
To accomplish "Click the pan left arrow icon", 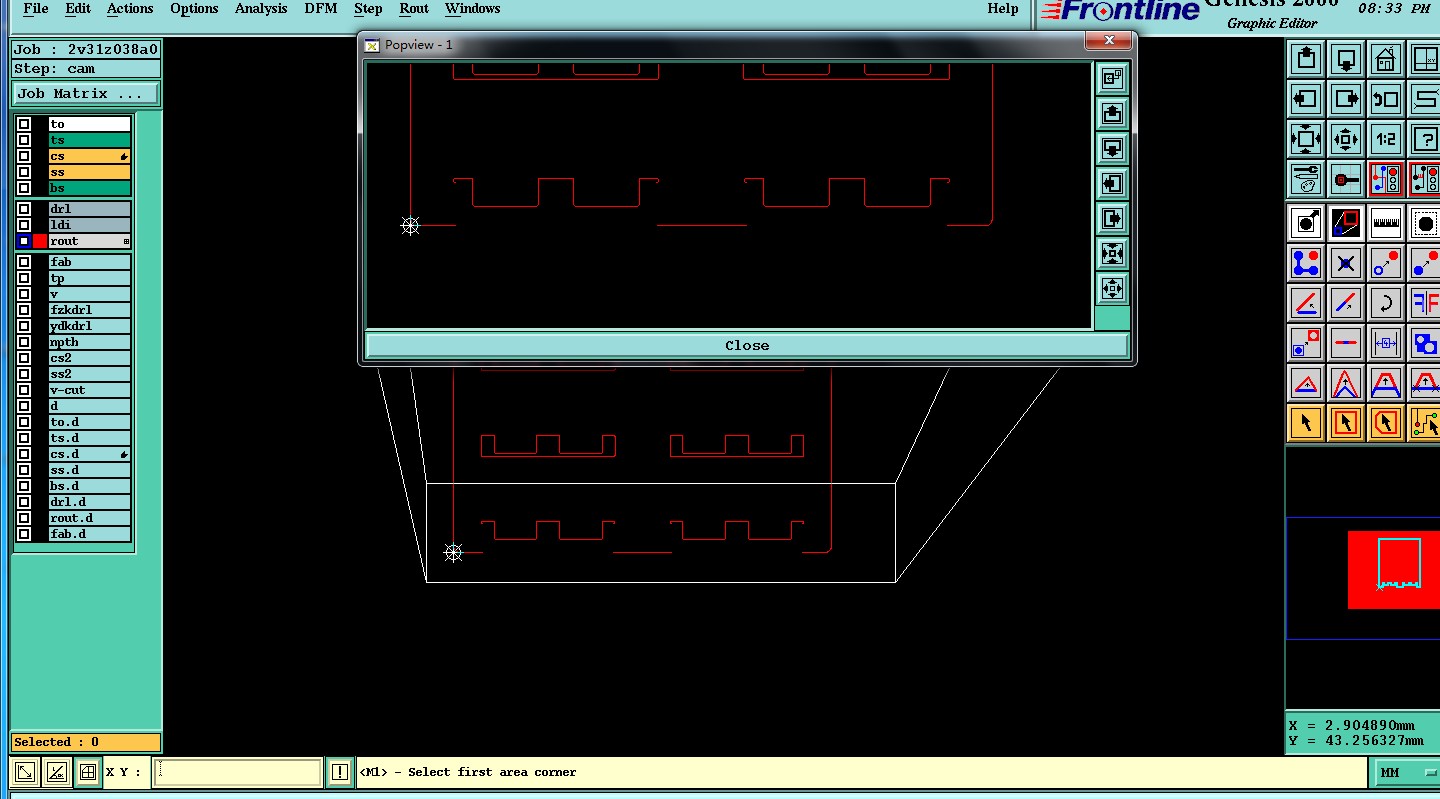I will coord(1306,99).
